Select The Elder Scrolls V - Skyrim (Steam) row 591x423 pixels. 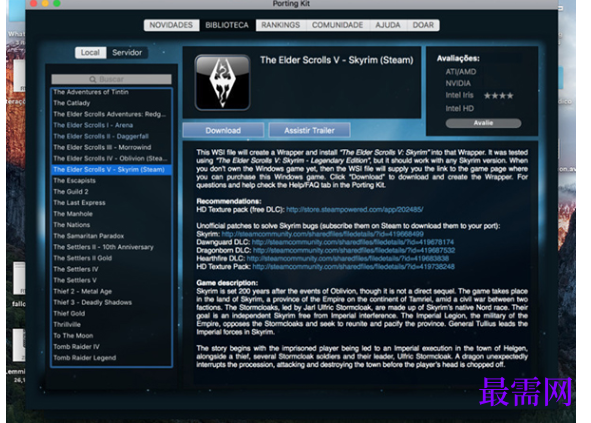112,170
